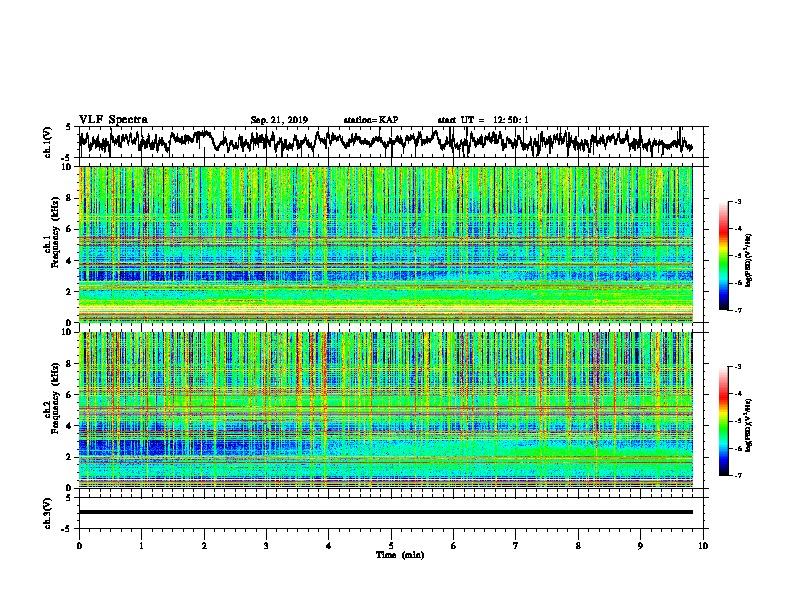Click time axis tick label "8"
Image resolution: width=792 pixels, height=612 pixels.
pyautogui.click(x=578, y=546)
